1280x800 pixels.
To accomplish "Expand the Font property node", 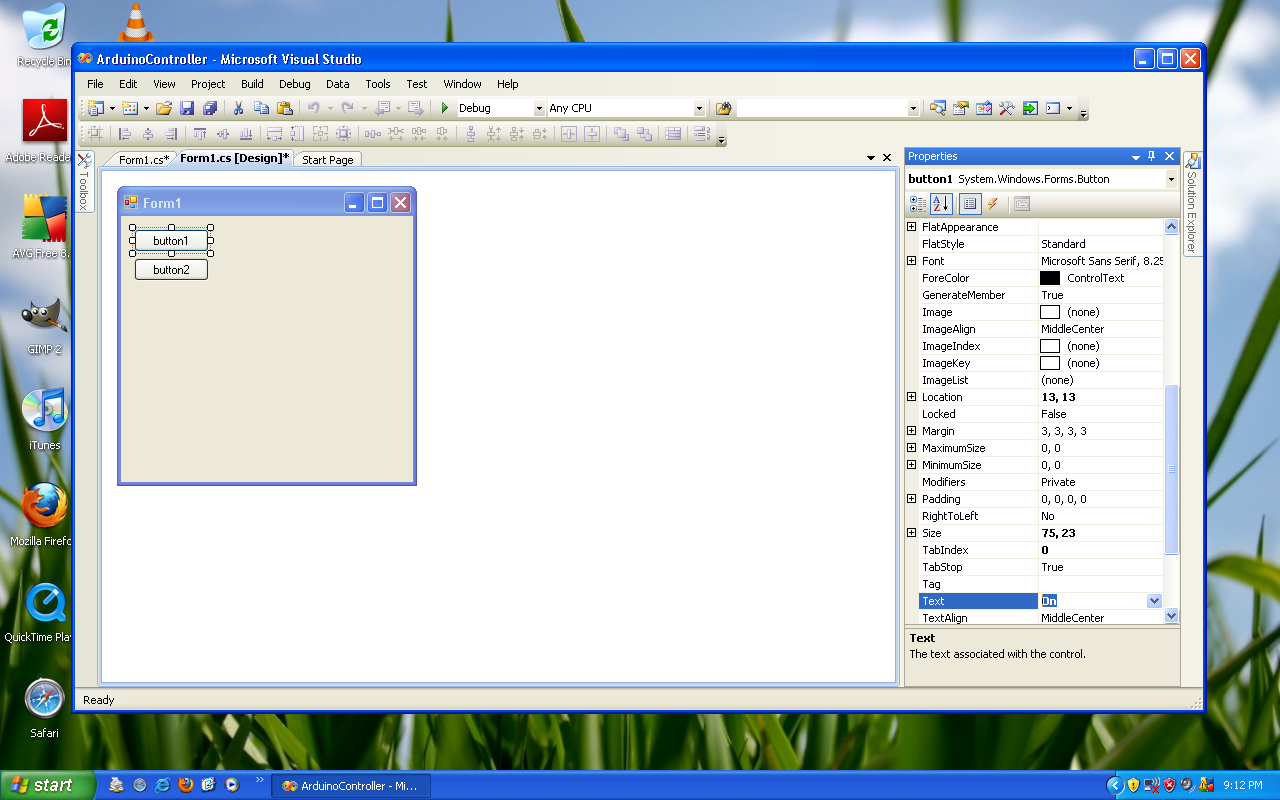I will tap(911, 261).
